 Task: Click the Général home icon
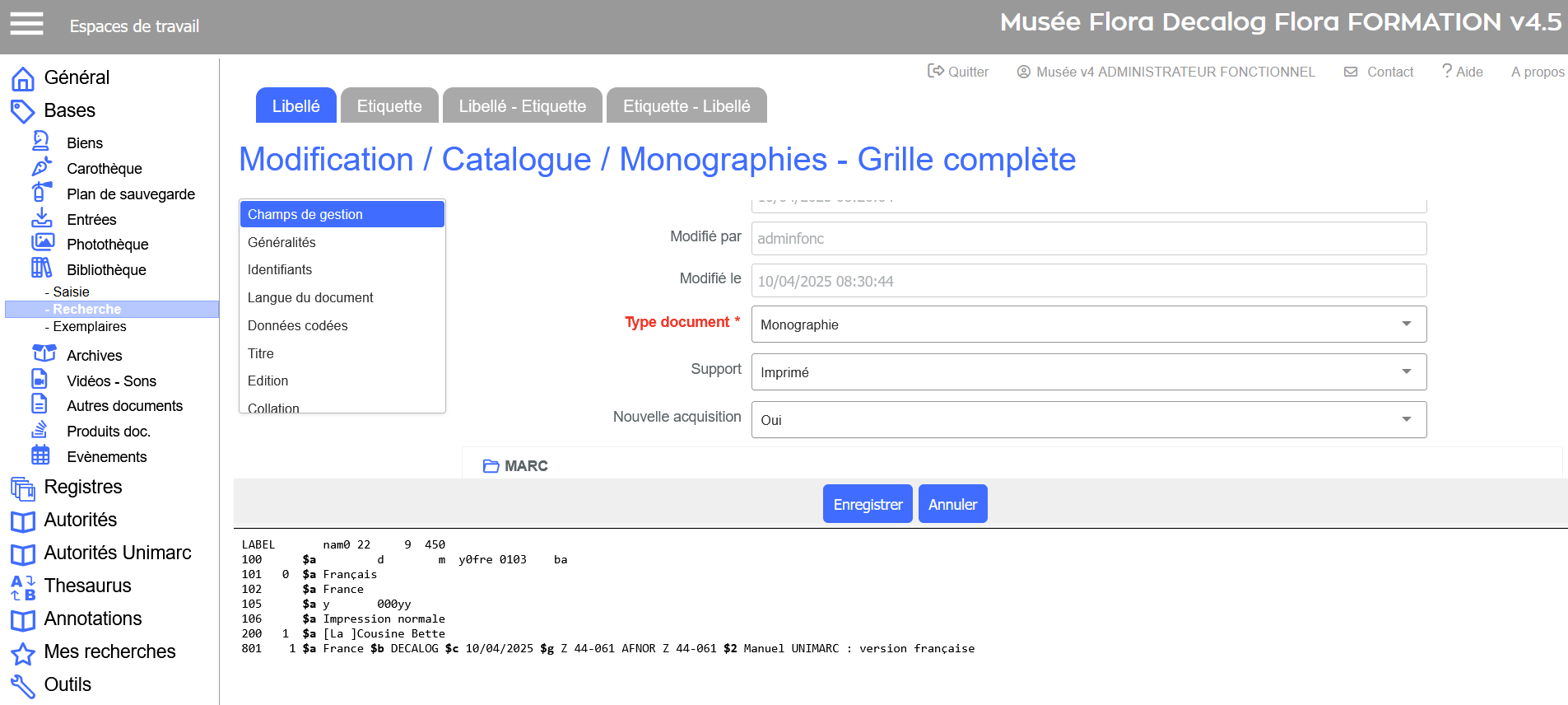pyautogui.click(x=23, y=78)
